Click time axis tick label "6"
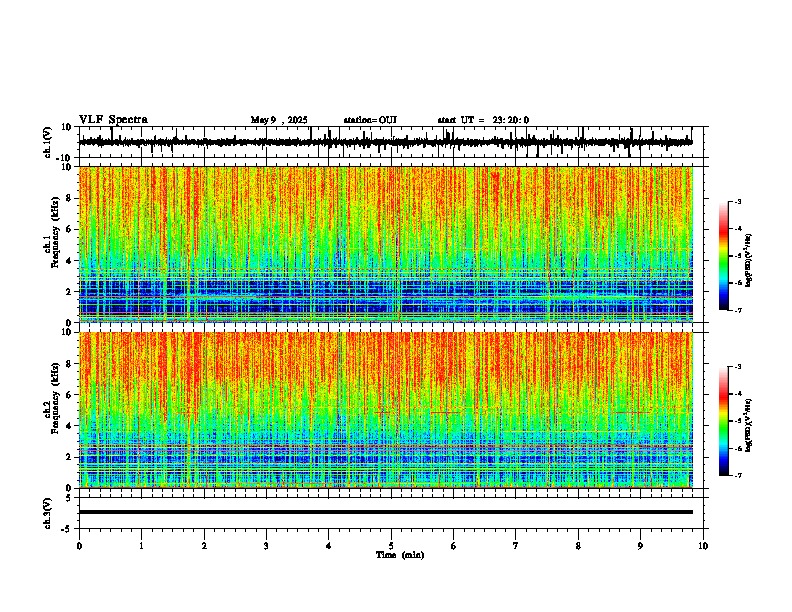Viewport: 792px width, 612px height. pos(454,546)
